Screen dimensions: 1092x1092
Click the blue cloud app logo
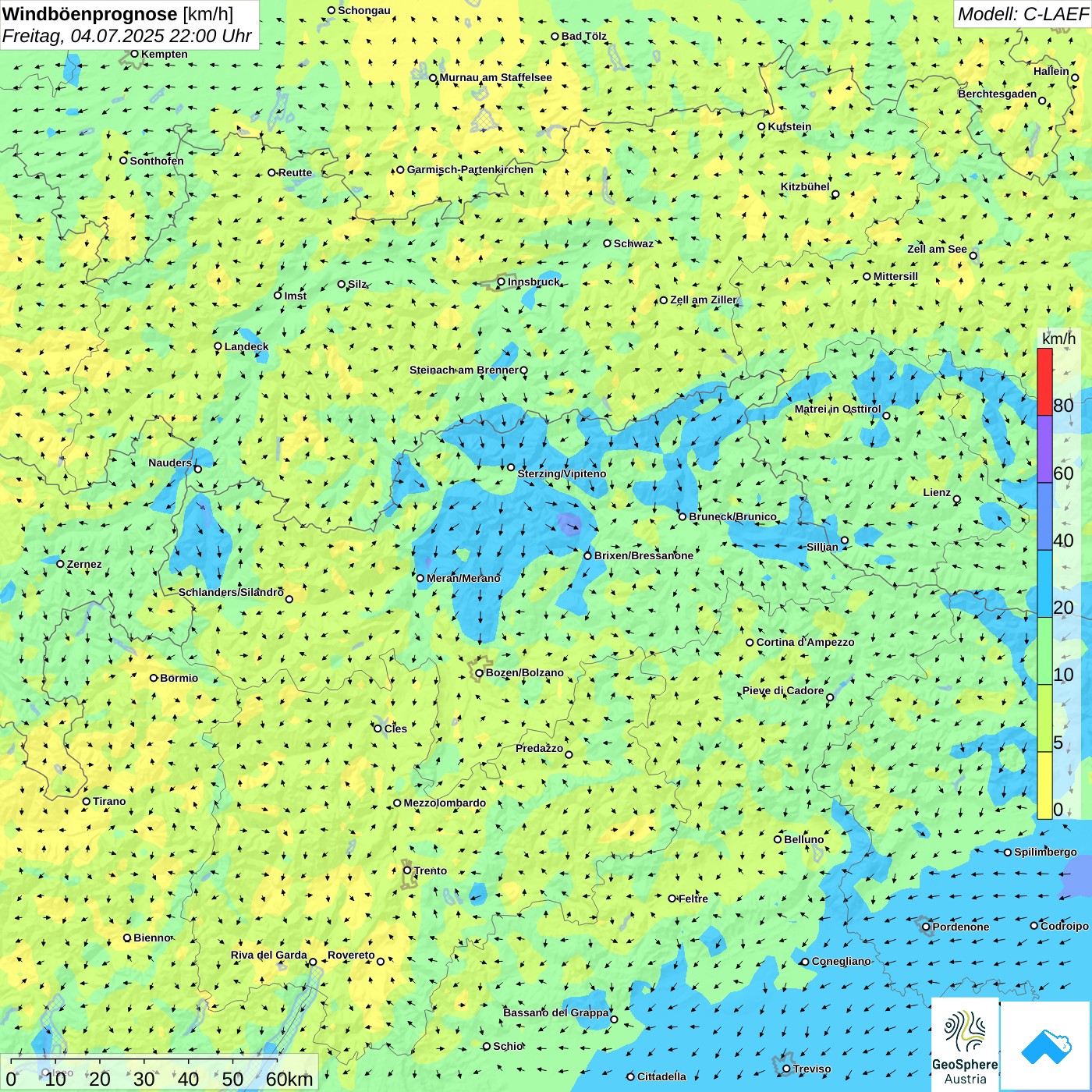(1046, 1047)
